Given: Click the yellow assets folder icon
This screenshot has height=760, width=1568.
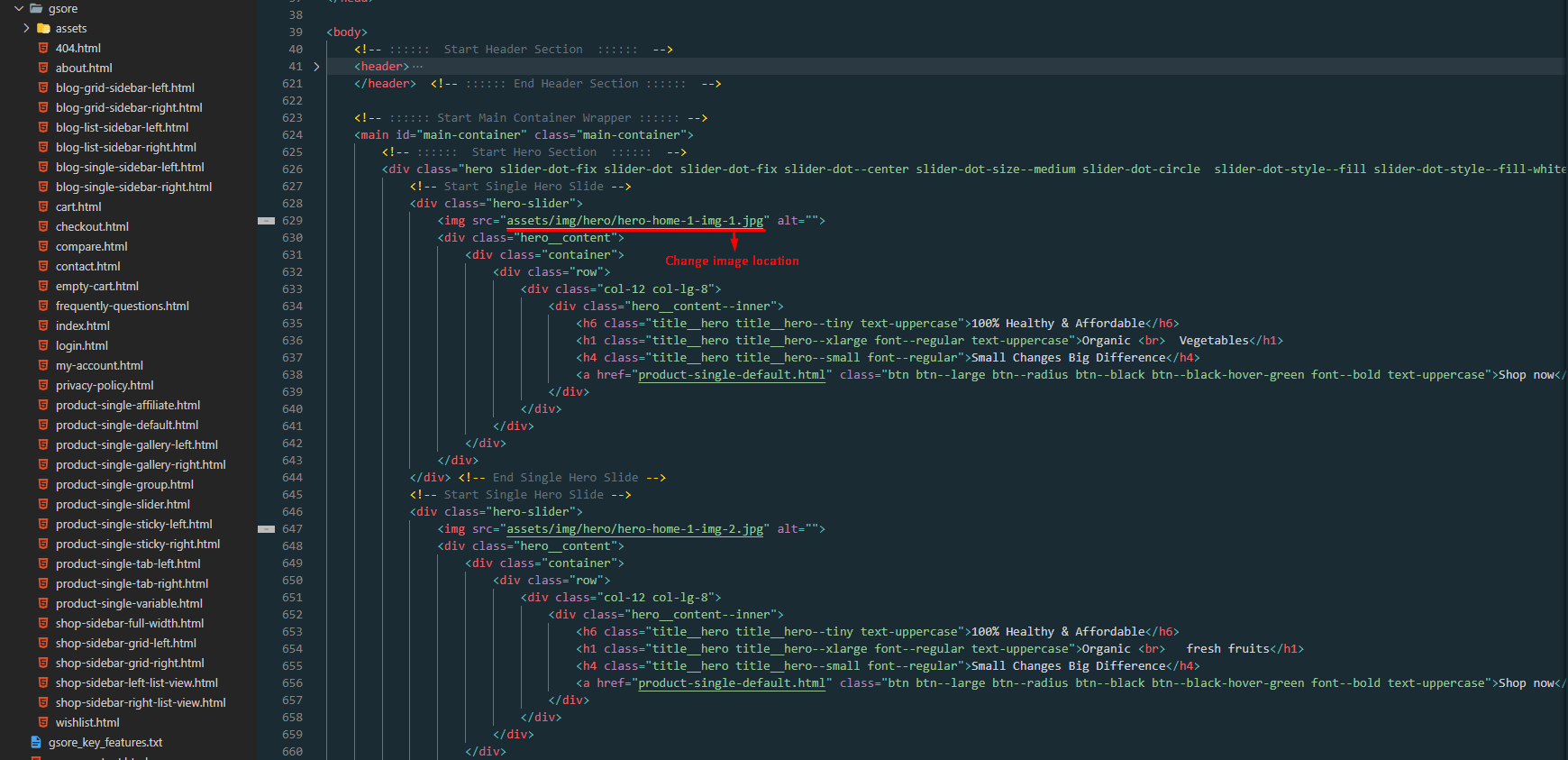Looking at the screenshot, I should tap(43, 29).
